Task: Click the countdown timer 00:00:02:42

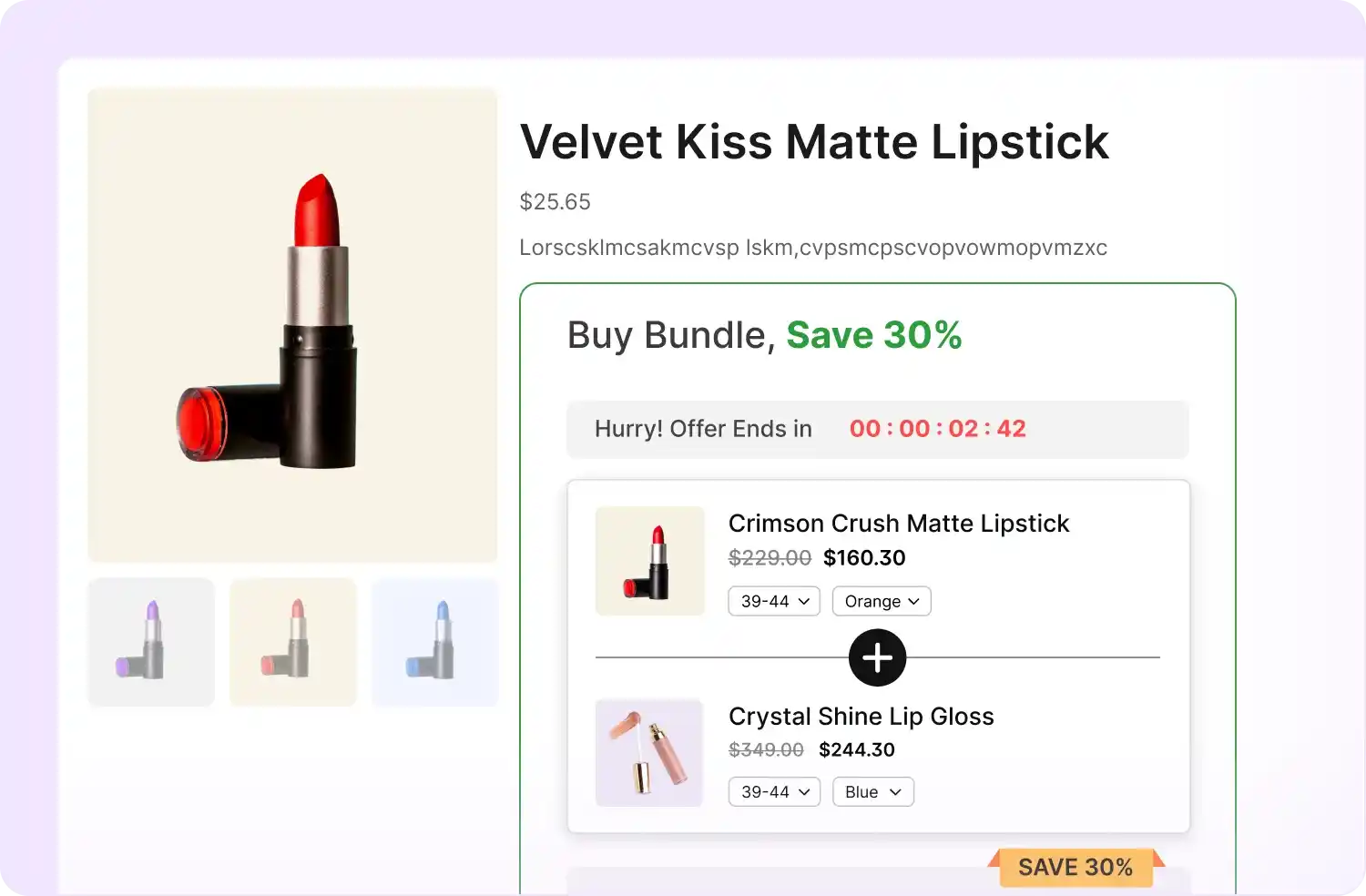Action: click(937, 429)
